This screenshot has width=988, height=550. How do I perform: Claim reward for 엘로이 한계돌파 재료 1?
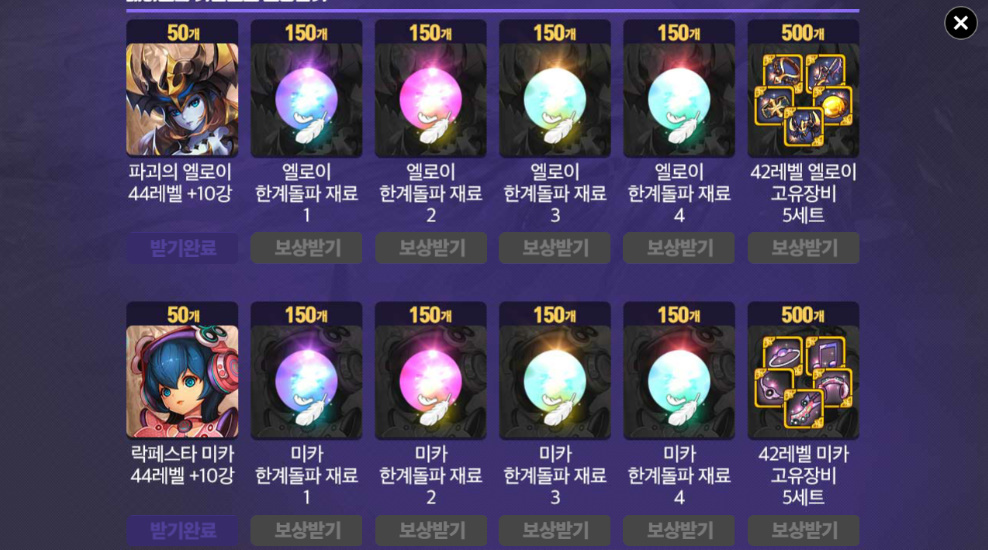coord(306,248)
